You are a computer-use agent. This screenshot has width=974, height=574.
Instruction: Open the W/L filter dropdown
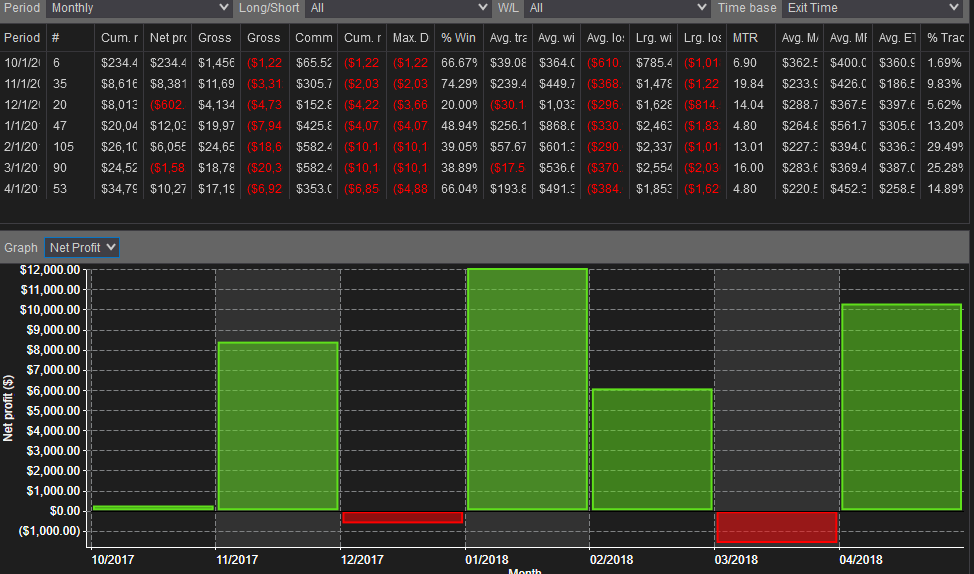617,8
